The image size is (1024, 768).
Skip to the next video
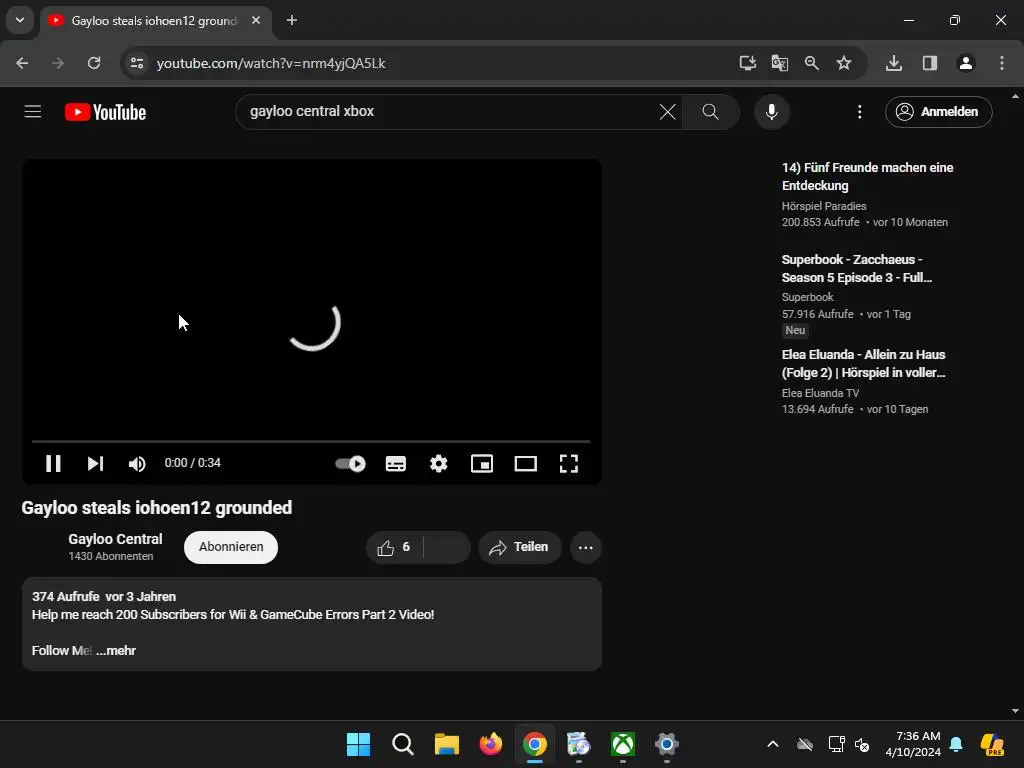(x=95, y=464)
